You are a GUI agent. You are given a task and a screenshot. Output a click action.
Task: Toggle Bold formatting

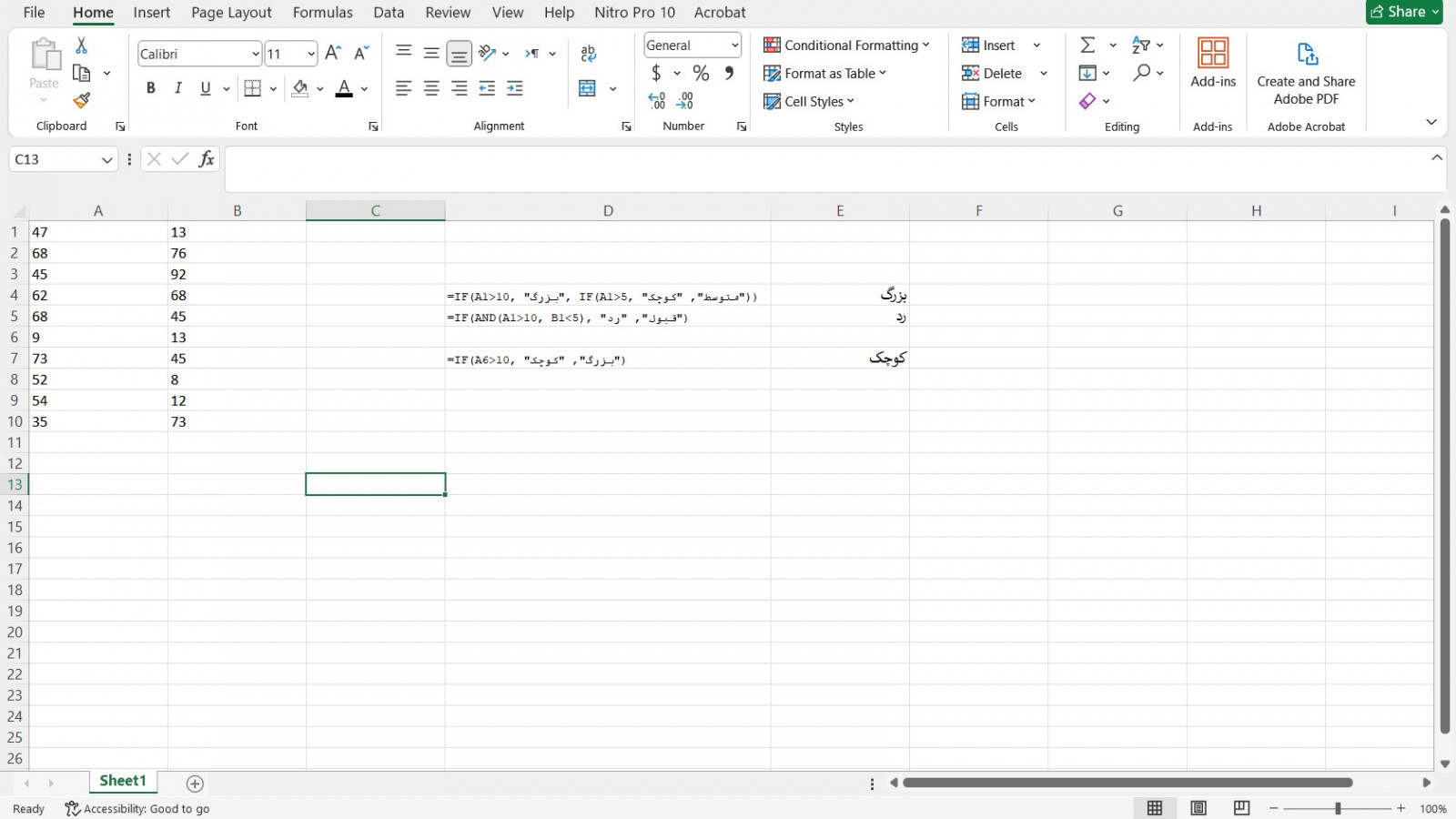pyautogui.click(x=151, y=88)
